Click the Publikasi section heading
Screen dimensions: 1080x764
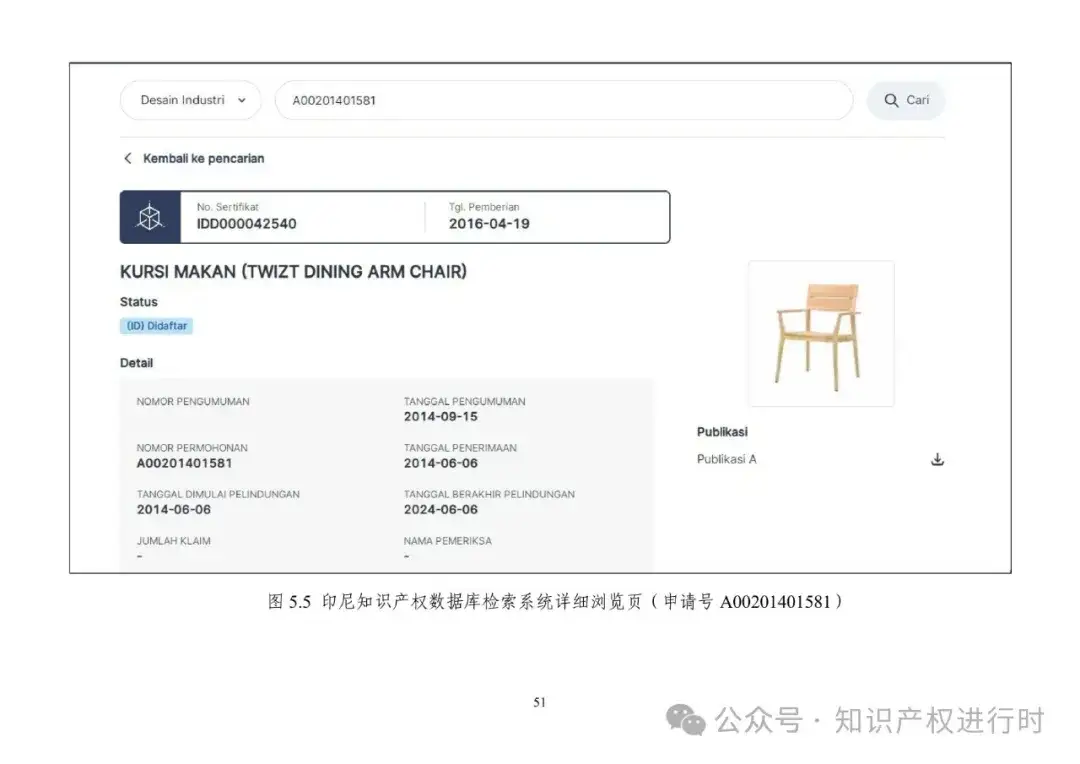722,432
